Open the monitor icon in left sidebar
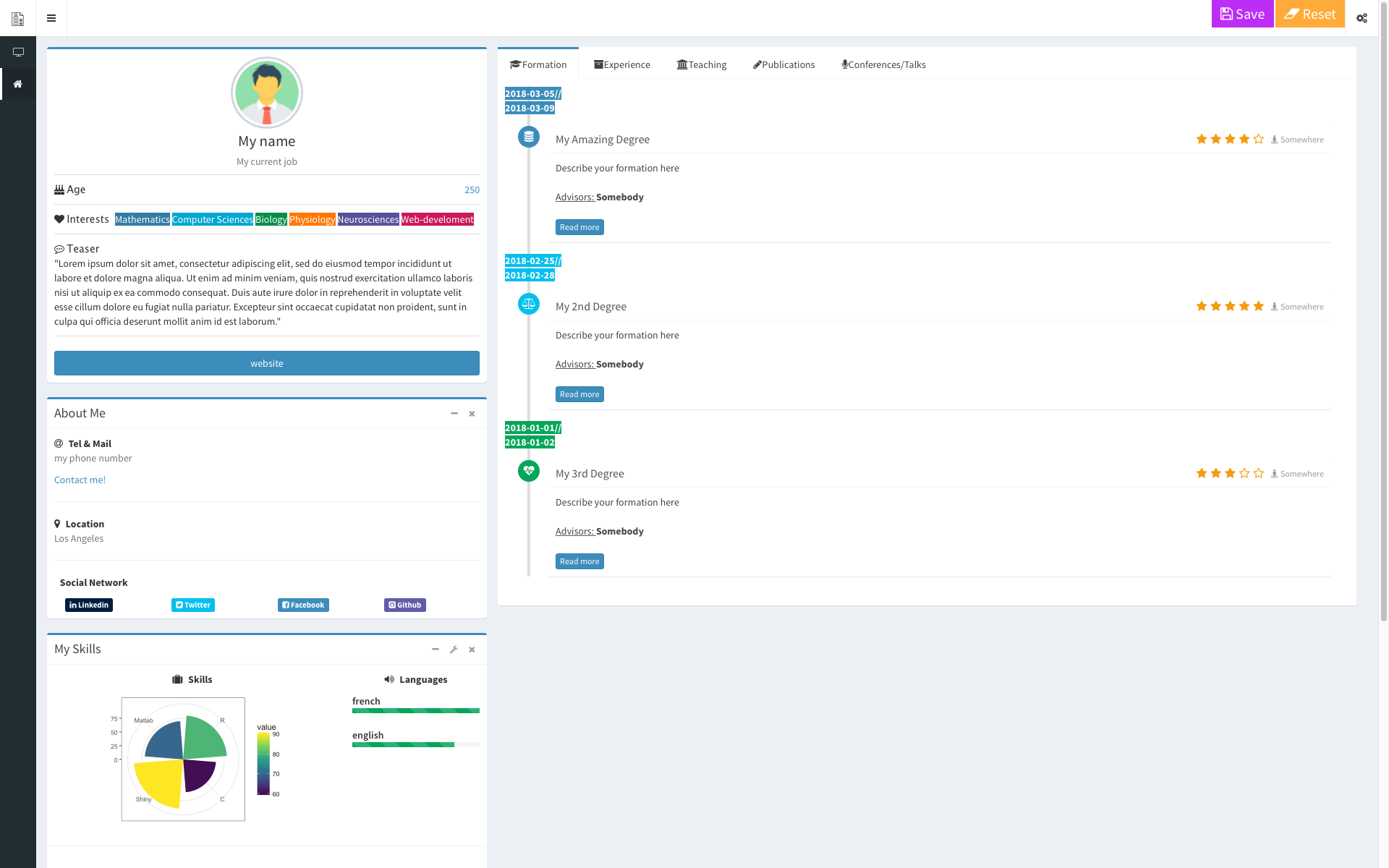 pos(18,52)
